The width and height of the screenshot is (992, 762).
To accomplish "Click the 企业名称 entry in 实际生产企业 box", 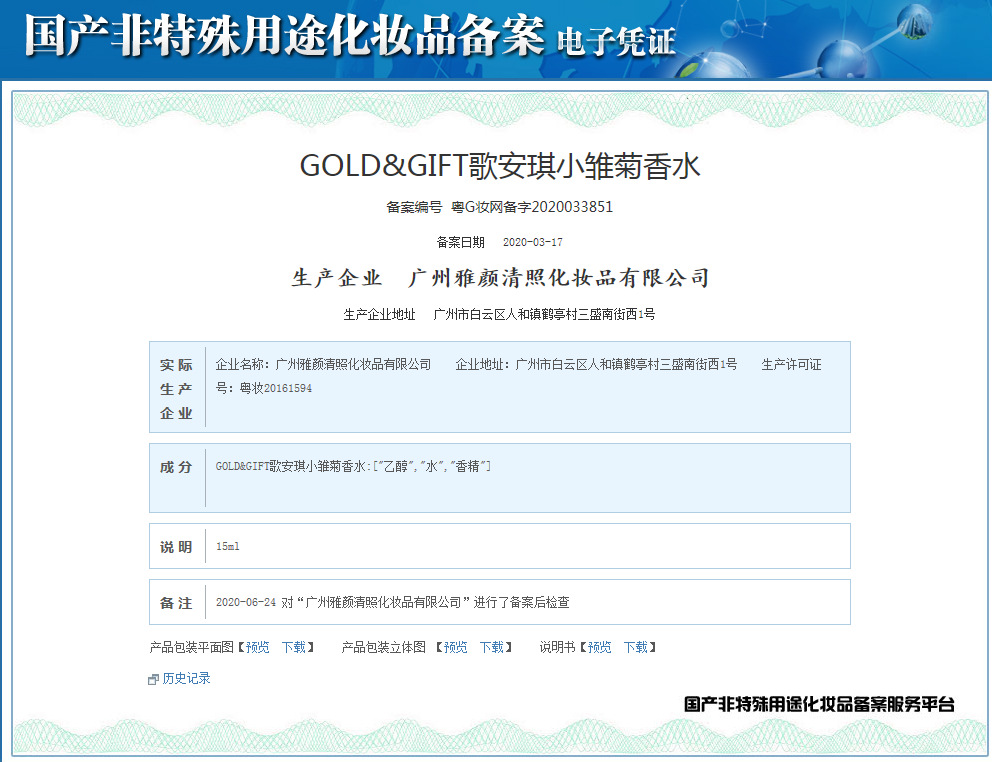I will click(323, 365).
